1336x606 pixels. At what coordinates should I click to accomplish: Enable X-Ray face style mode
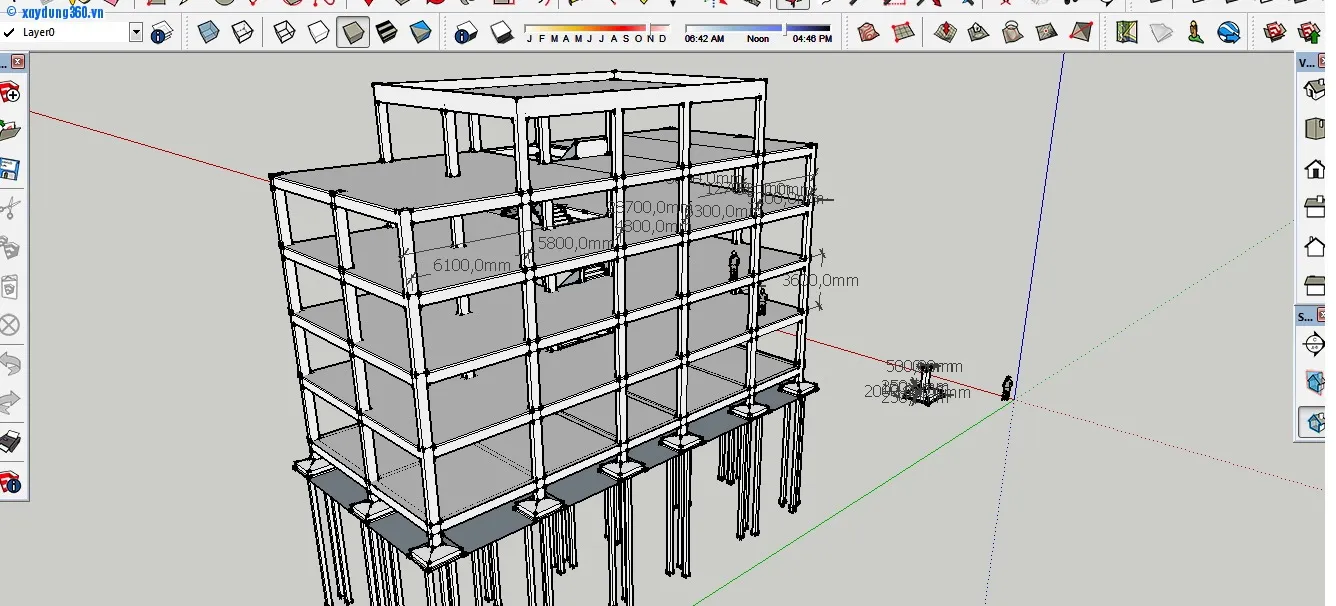click(x=210, y=33)
